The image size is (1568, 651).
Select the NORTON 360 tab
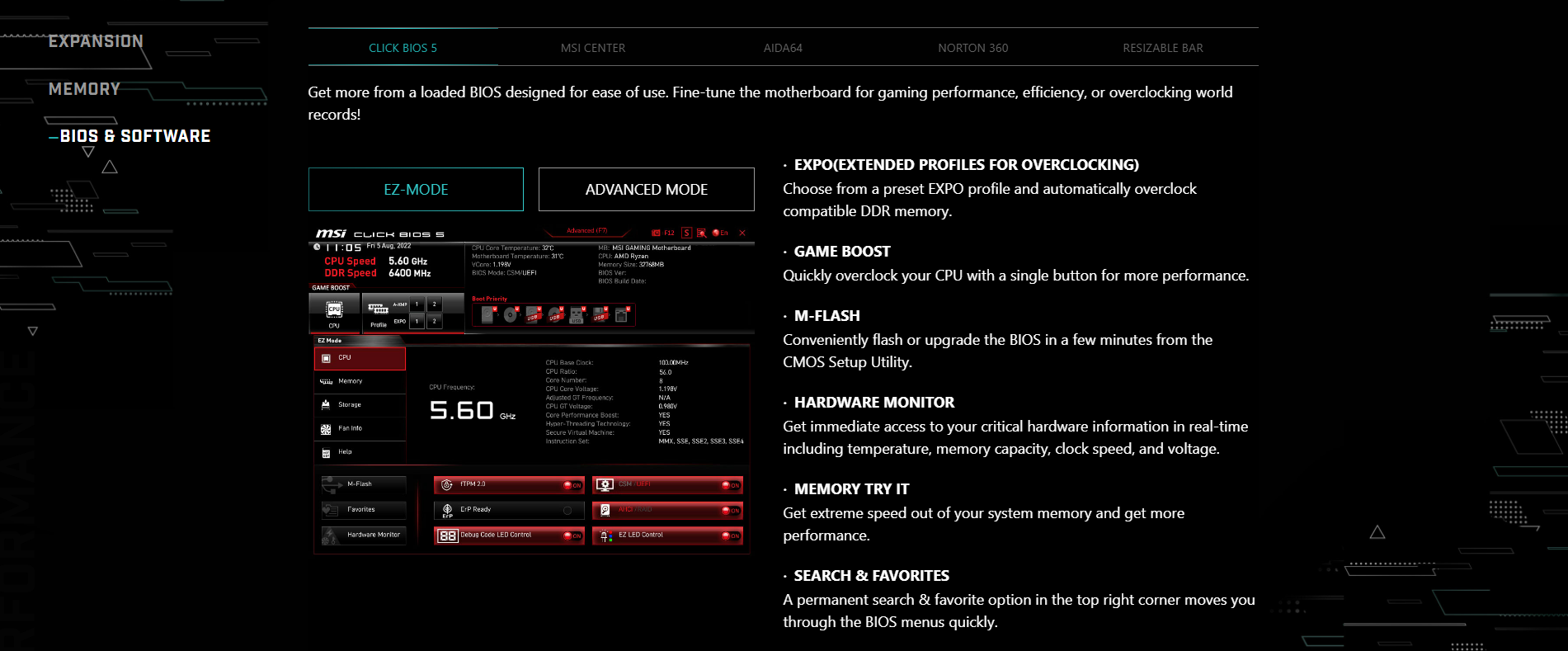(972, 48)
